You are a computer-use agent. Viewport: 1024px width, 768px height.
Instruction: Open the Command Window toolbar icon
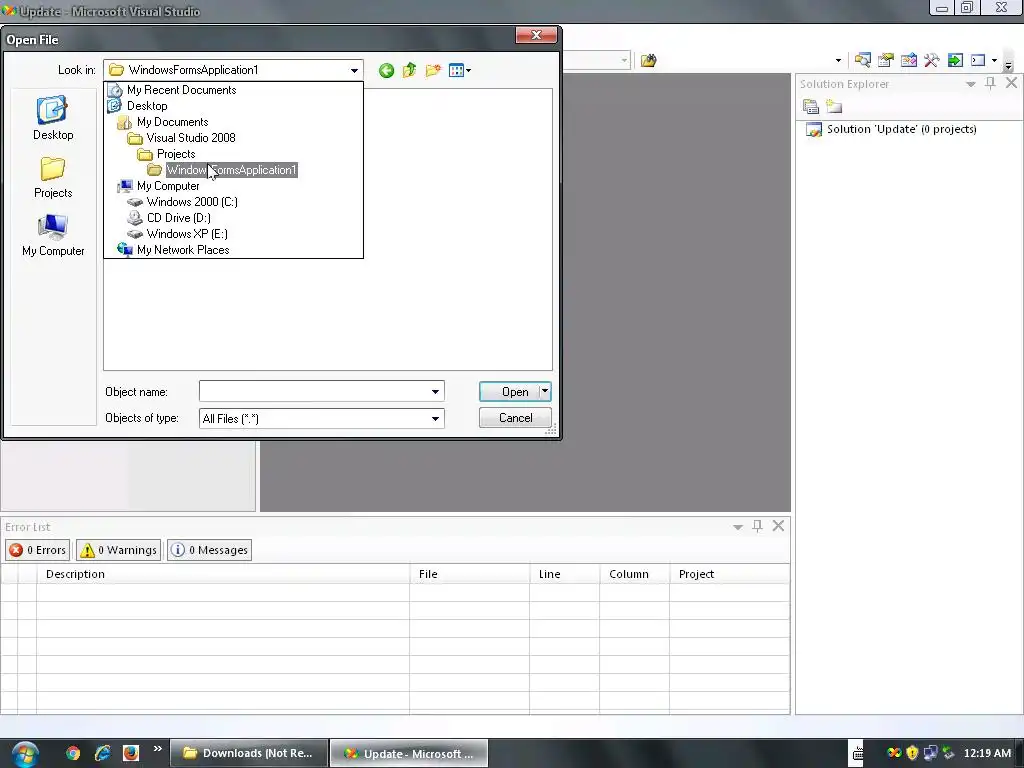coord(978,60)
